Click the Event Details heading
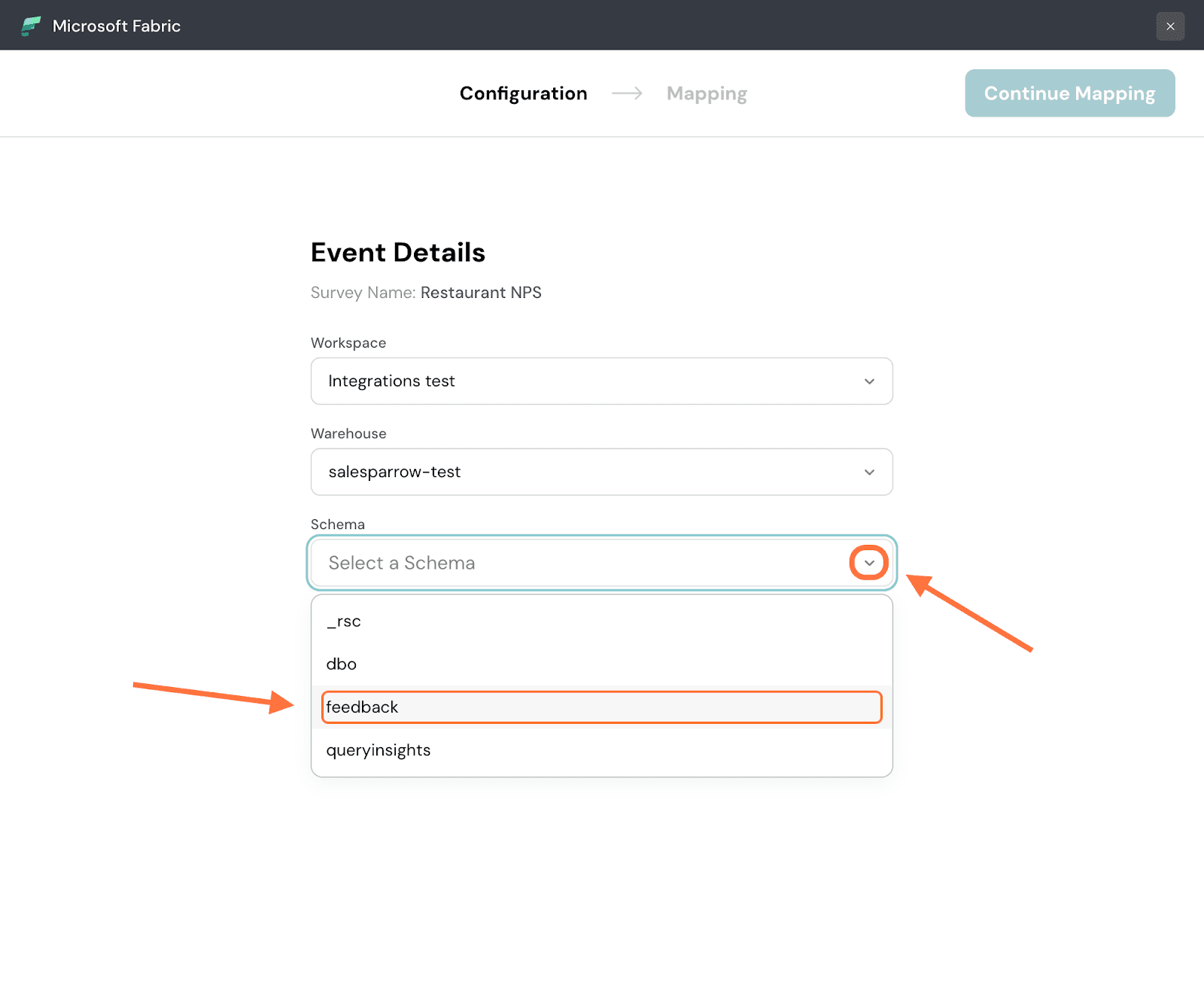Image resolution: width=1204 pixels, height=982 pixels. click(x=397, y=253)
